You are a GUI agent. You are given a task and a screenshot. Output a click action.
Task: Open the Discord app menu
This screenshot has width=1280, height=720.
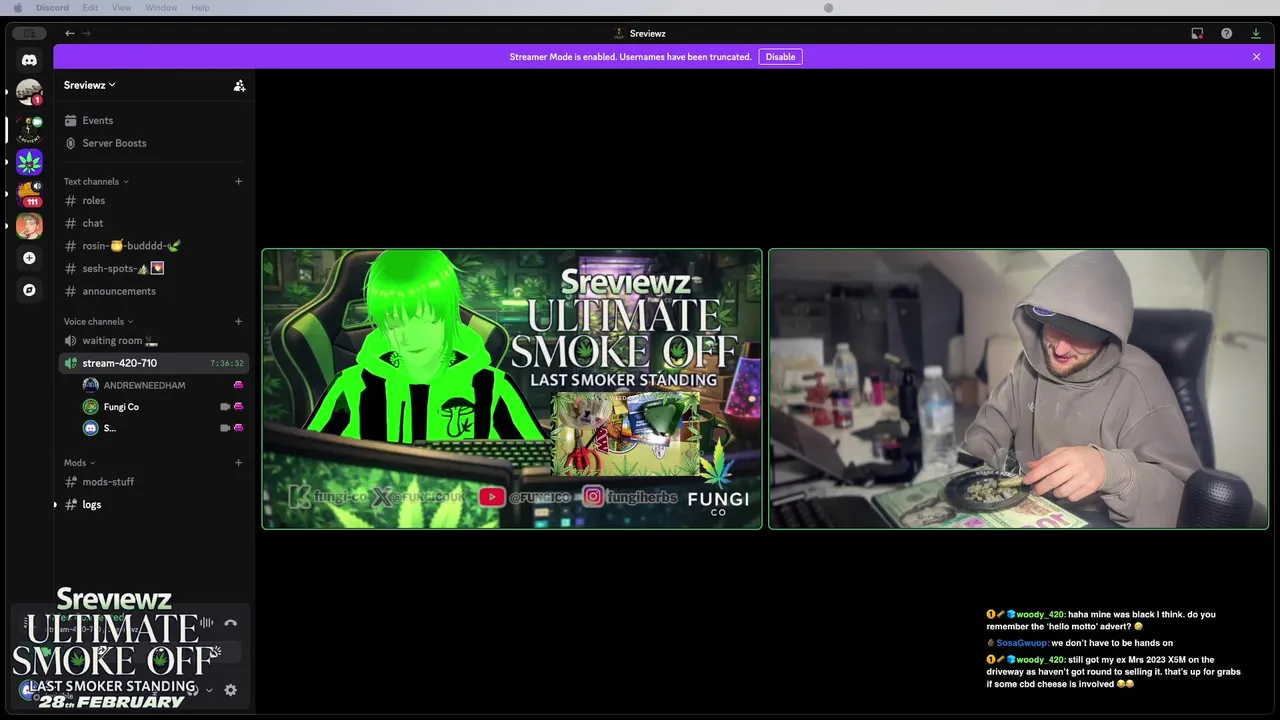tap(52, 8)
